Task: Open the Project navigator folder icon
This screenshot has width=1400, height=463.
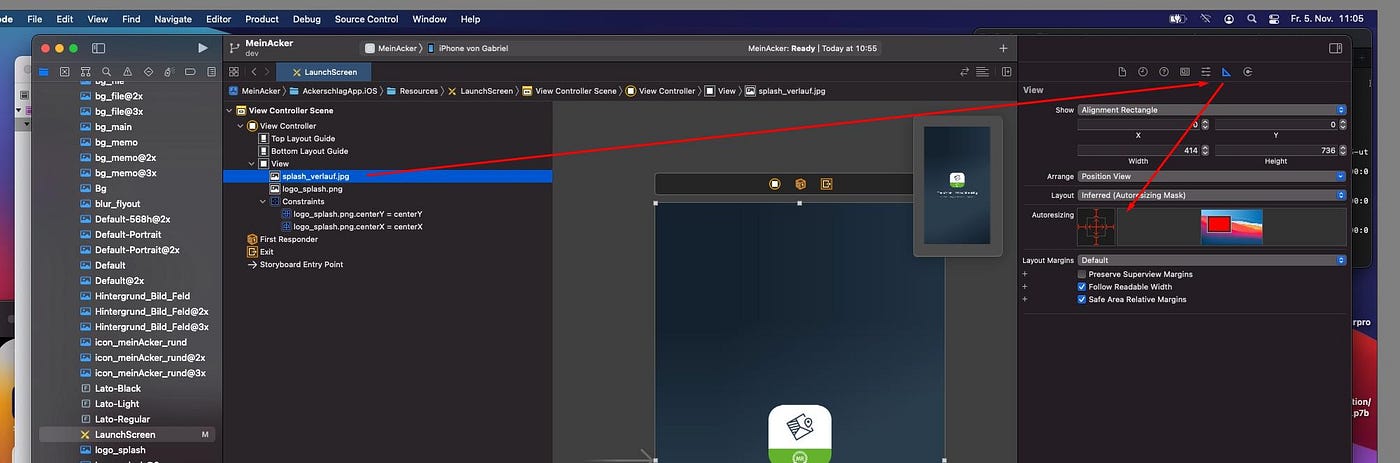Action: [44, 72]
